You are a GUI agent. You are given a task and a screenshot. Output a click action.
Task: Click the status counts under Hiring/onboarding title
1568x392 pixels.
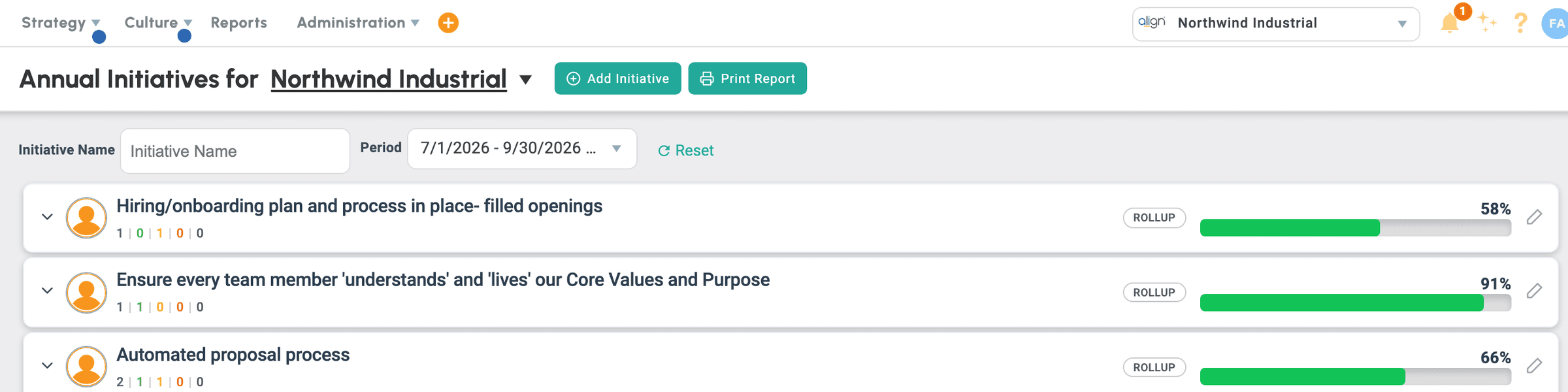coord(160,233)
